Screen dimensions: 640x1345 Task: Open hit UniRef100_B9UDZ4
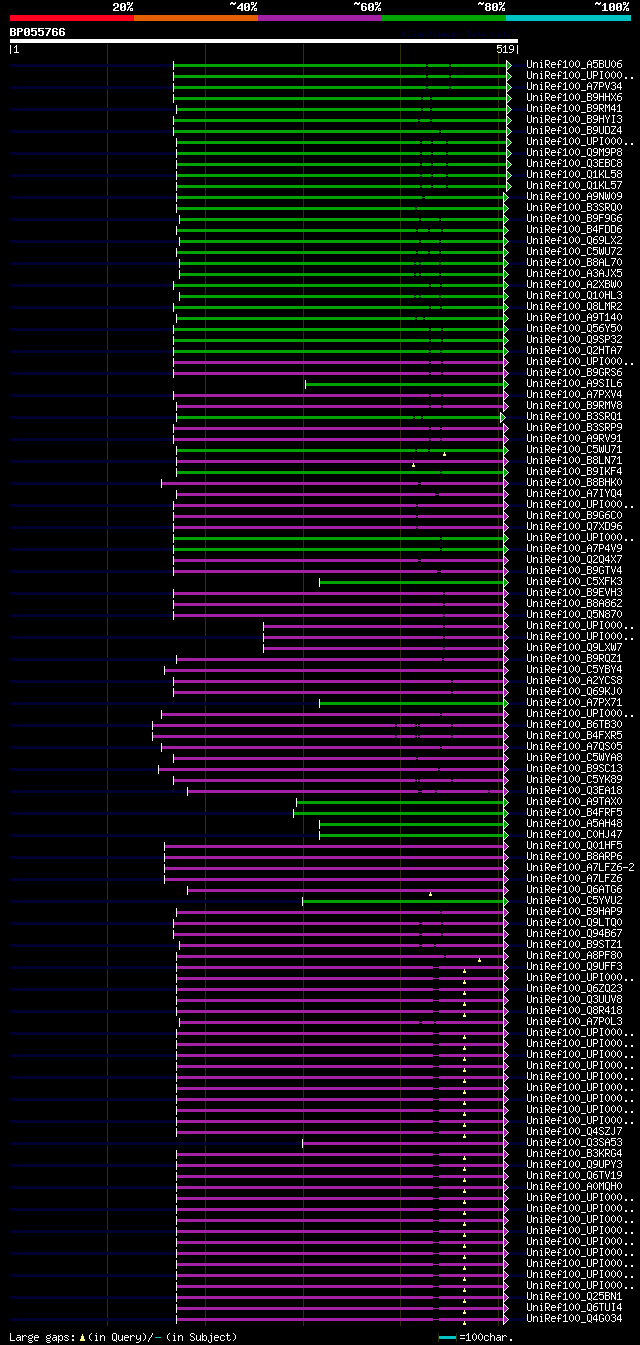click(574, 130)
